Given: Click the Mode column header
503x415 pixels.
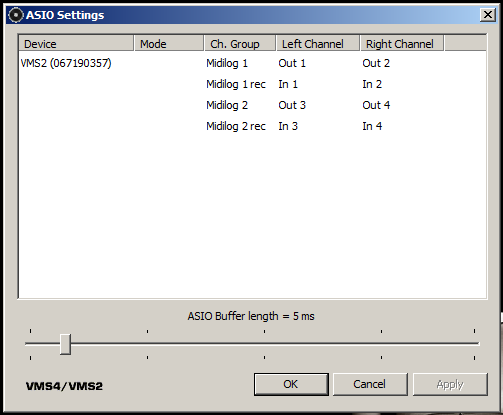Looking at the screenshot, I should coord(169,44).
